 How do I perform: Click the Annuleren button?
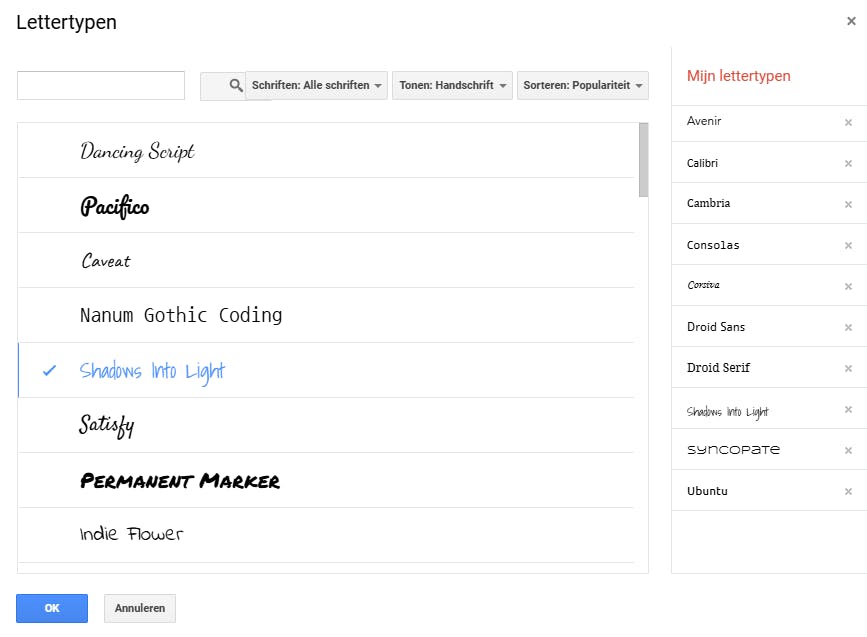point(140,608)
